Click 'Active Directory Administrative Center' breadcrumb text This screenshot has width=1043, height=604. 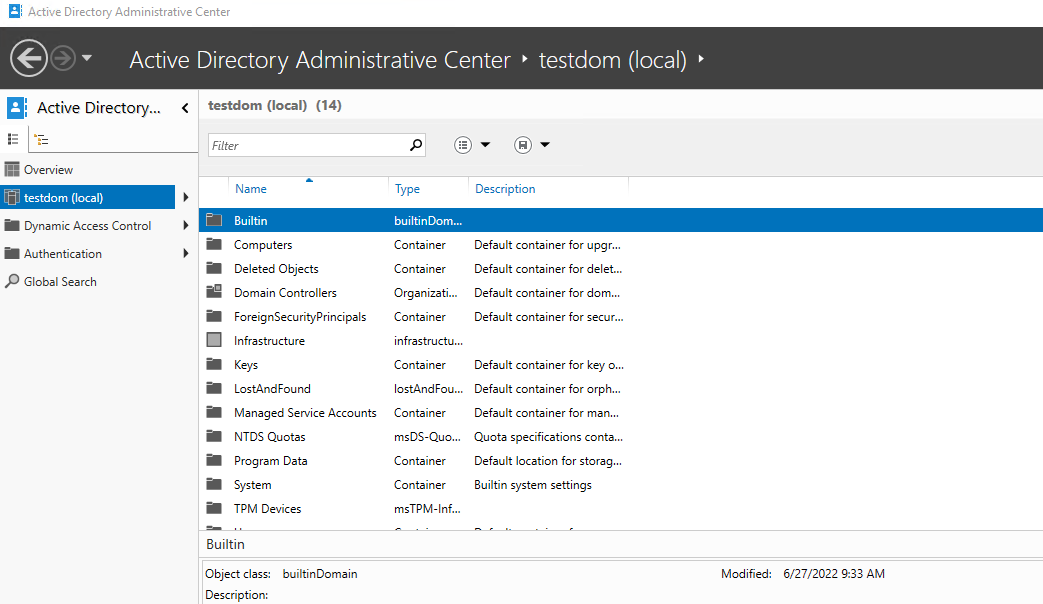320,60
